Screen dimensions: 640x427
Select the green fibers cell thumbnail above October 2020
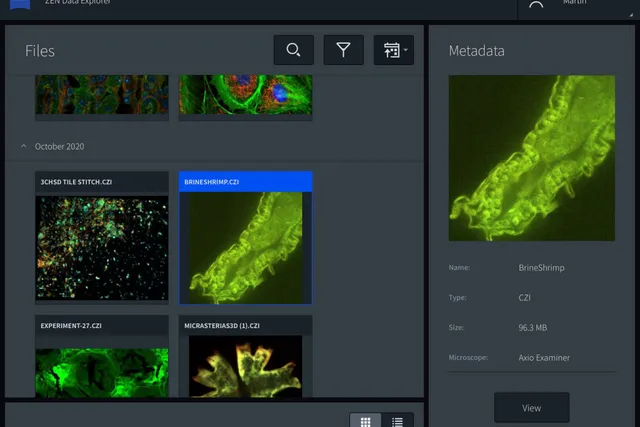click(x=245, y=94)
